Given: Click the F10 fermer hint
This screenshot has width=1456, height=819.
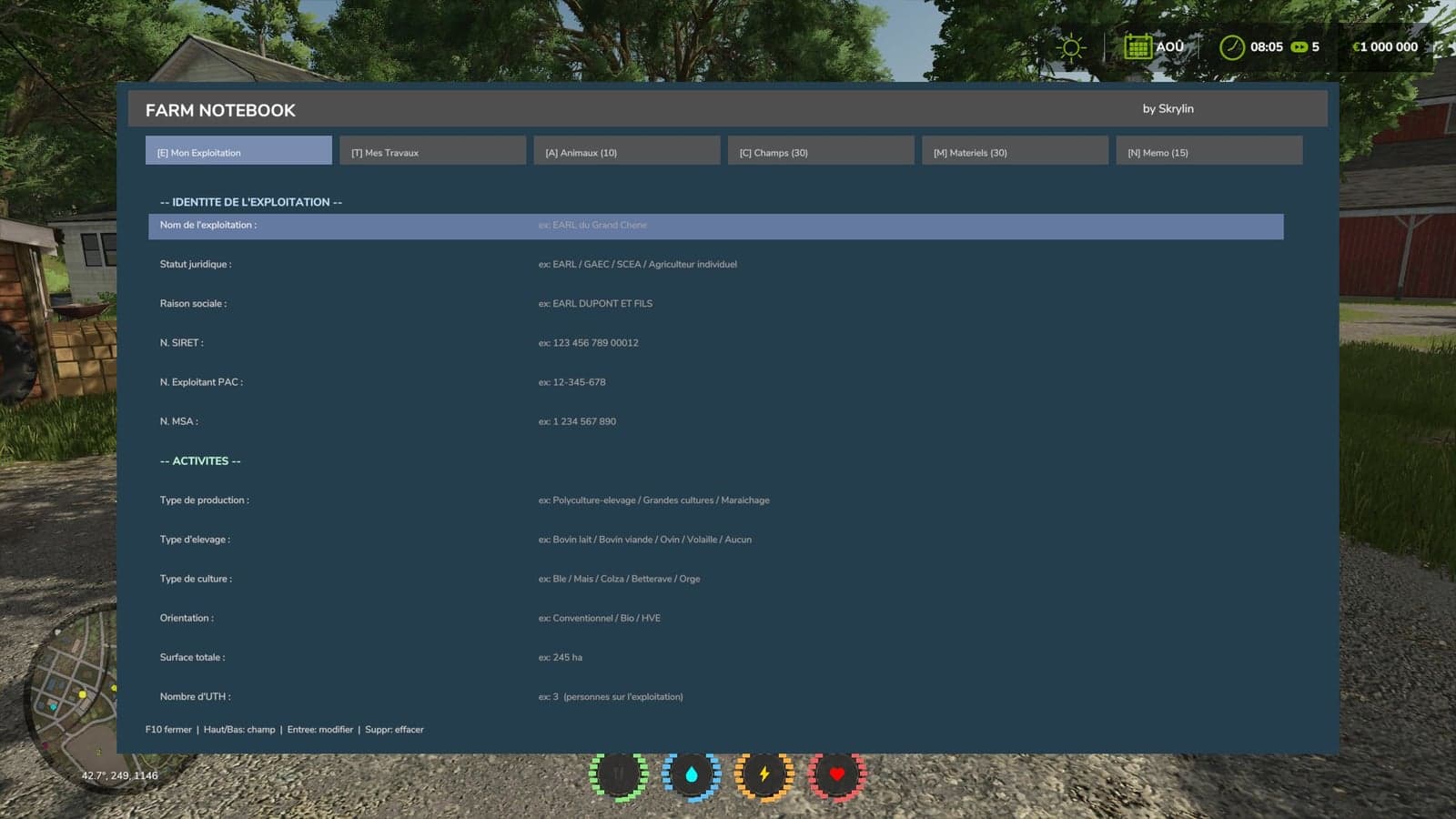Looking at the screenshot, I should 168,730.
